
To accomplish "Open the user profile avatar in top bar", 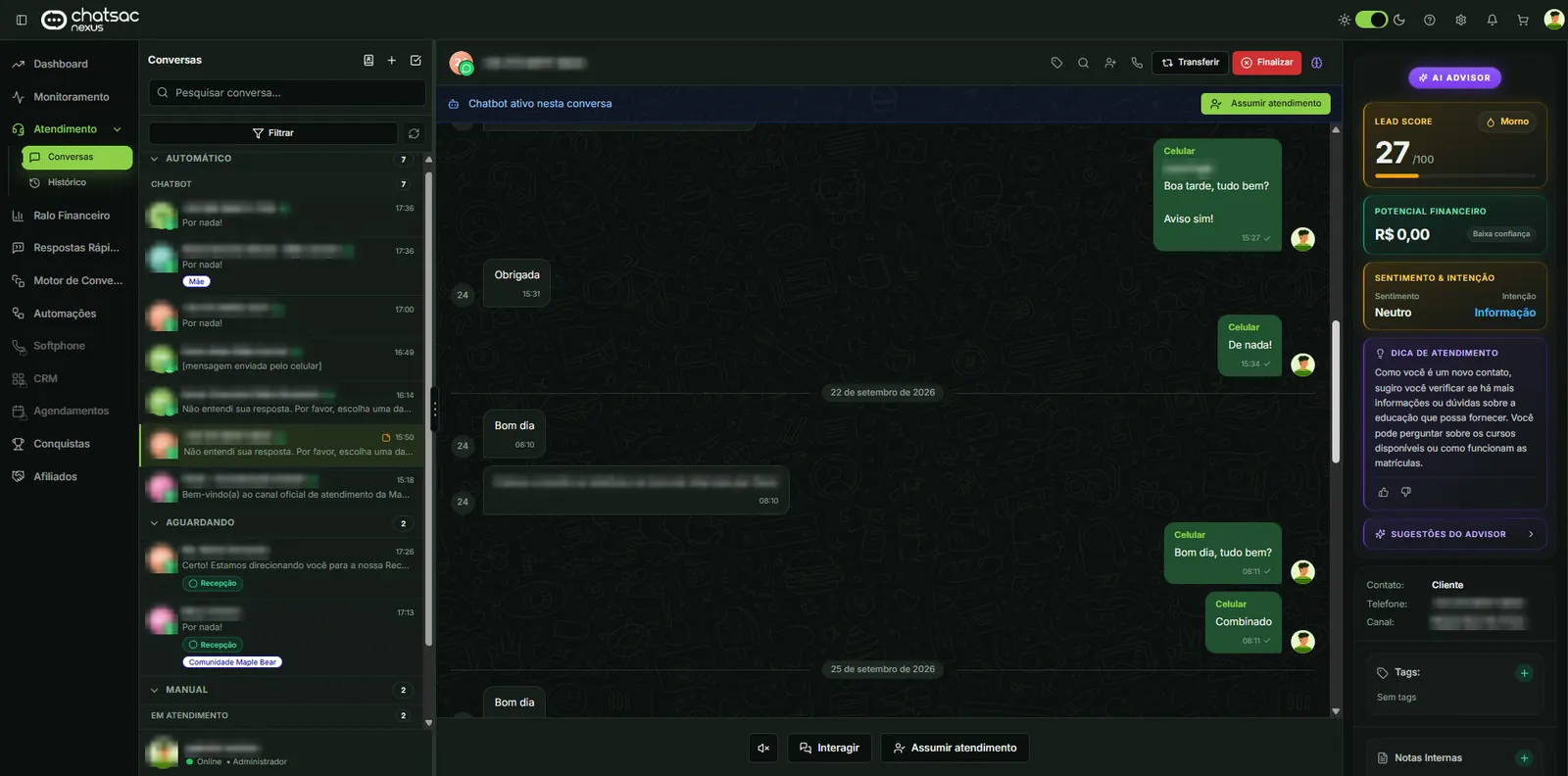I will [x=1554, y=20].
